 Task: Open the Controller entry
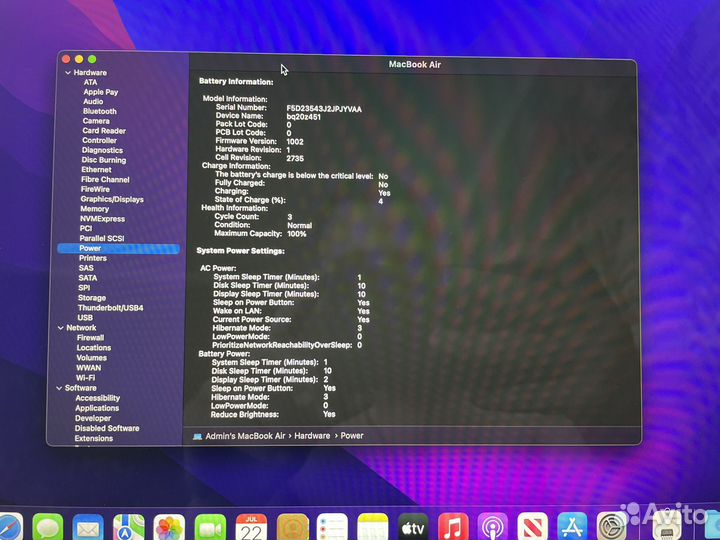[99, 141]
